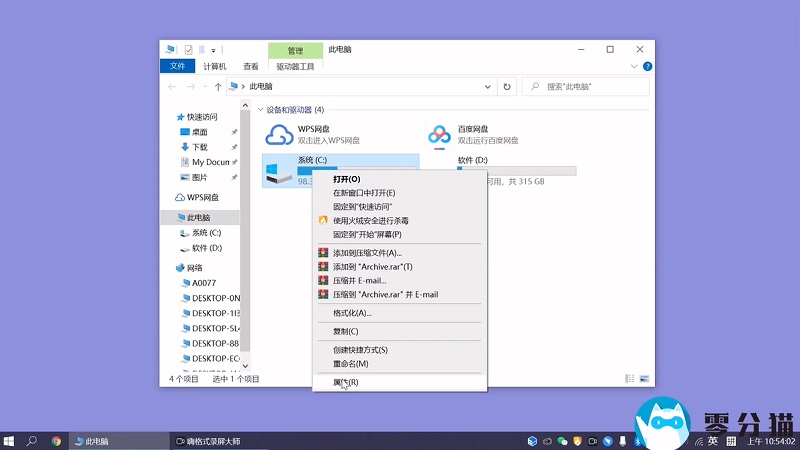Expand the quick access toolbar customize dropdown
Screen dimensions: 800x450
213,50
